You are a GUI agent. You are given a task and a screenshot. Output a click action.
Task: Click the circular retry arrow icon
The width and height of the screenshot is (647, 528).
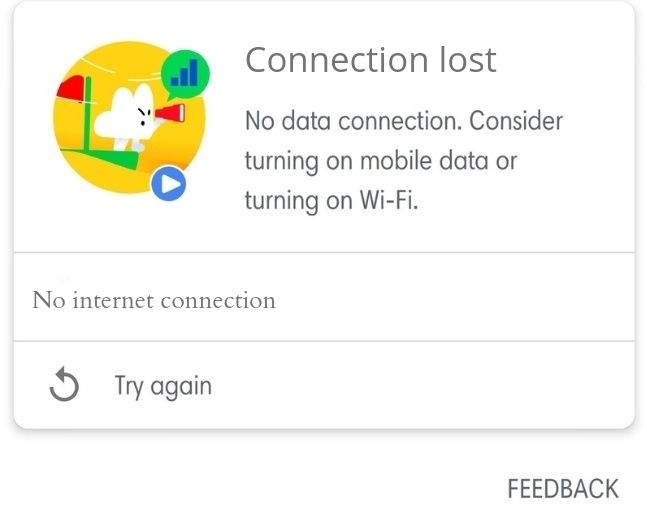click(64, 384)
